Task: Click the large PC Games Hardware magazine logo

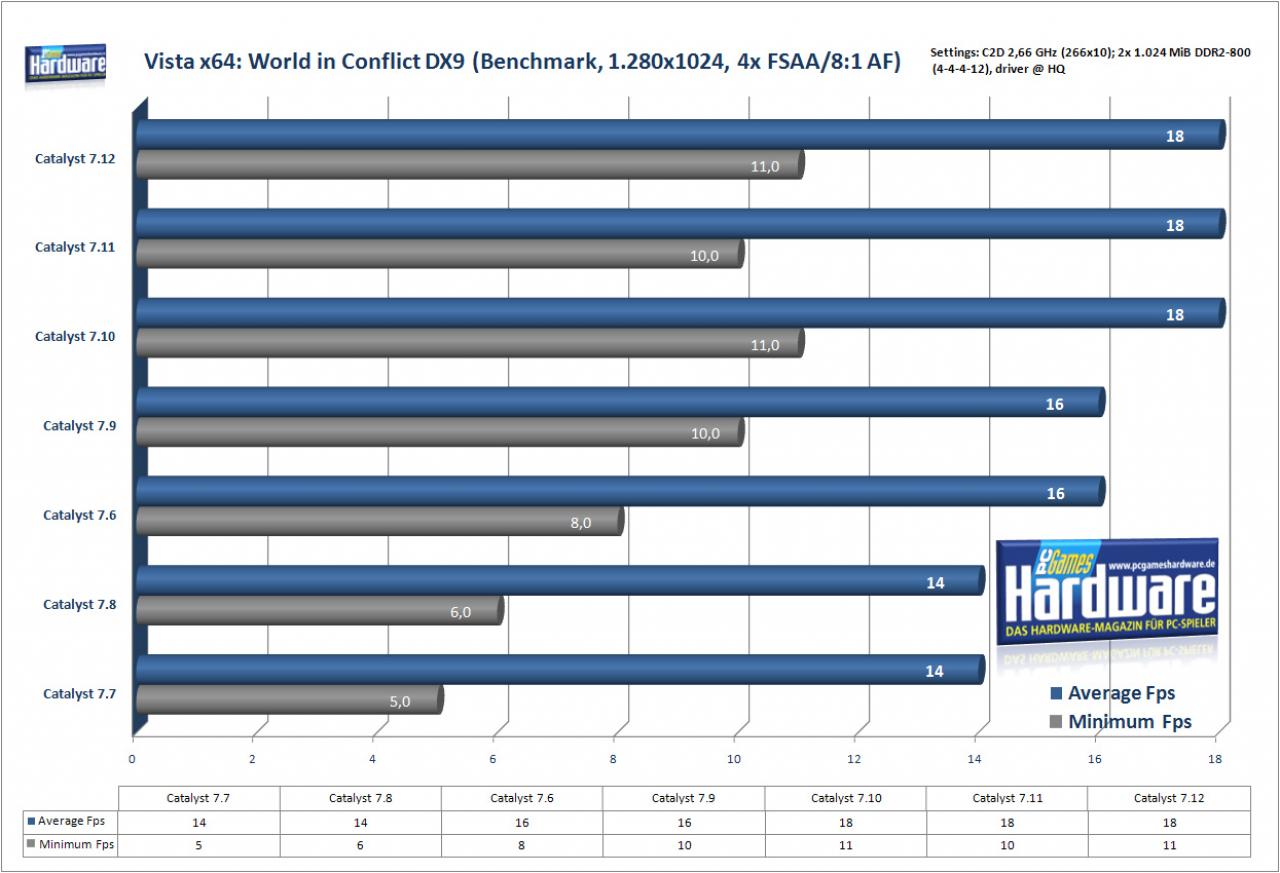Action: [x=1108, y=592]
